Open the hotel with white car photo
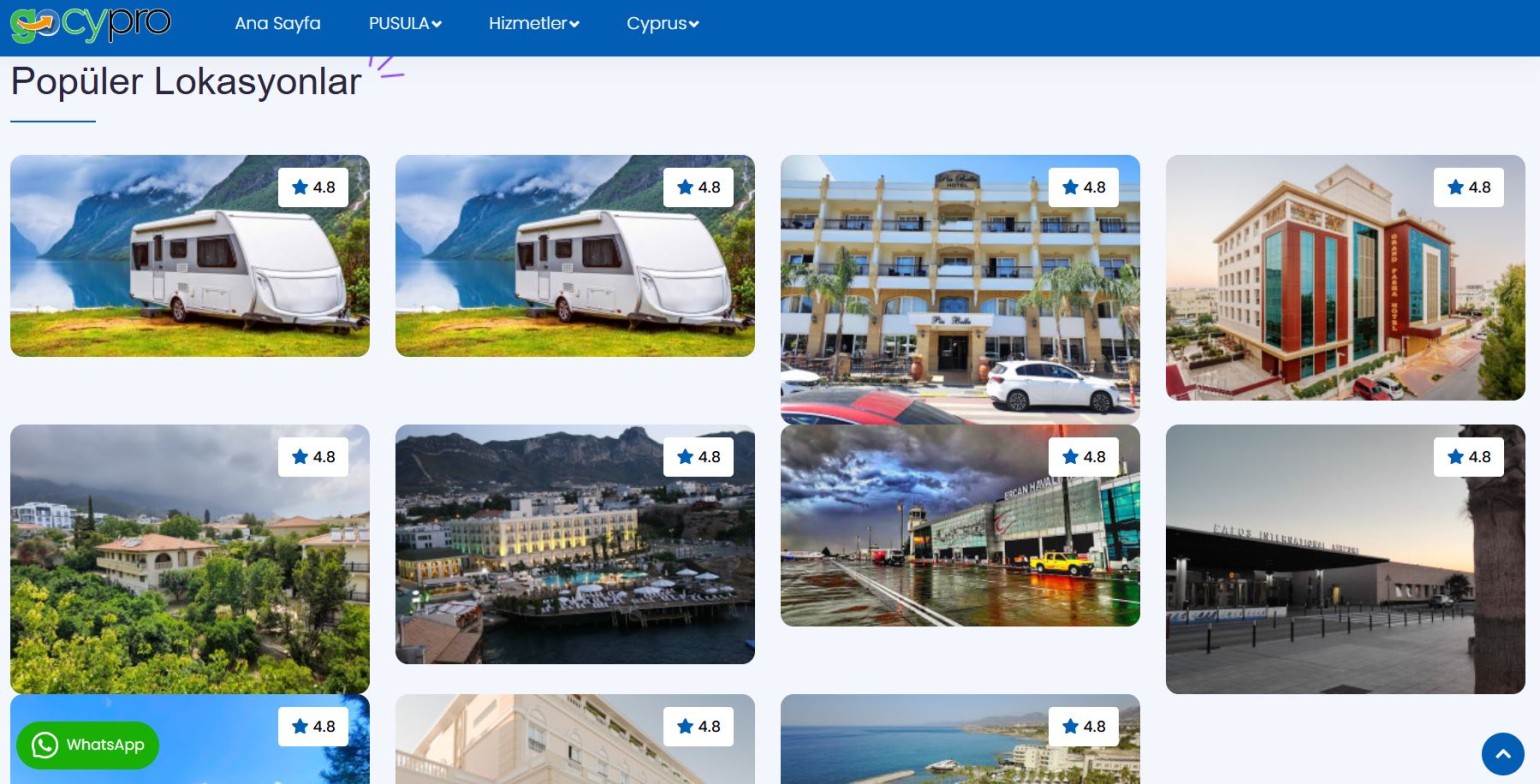 tap(960, 290)
